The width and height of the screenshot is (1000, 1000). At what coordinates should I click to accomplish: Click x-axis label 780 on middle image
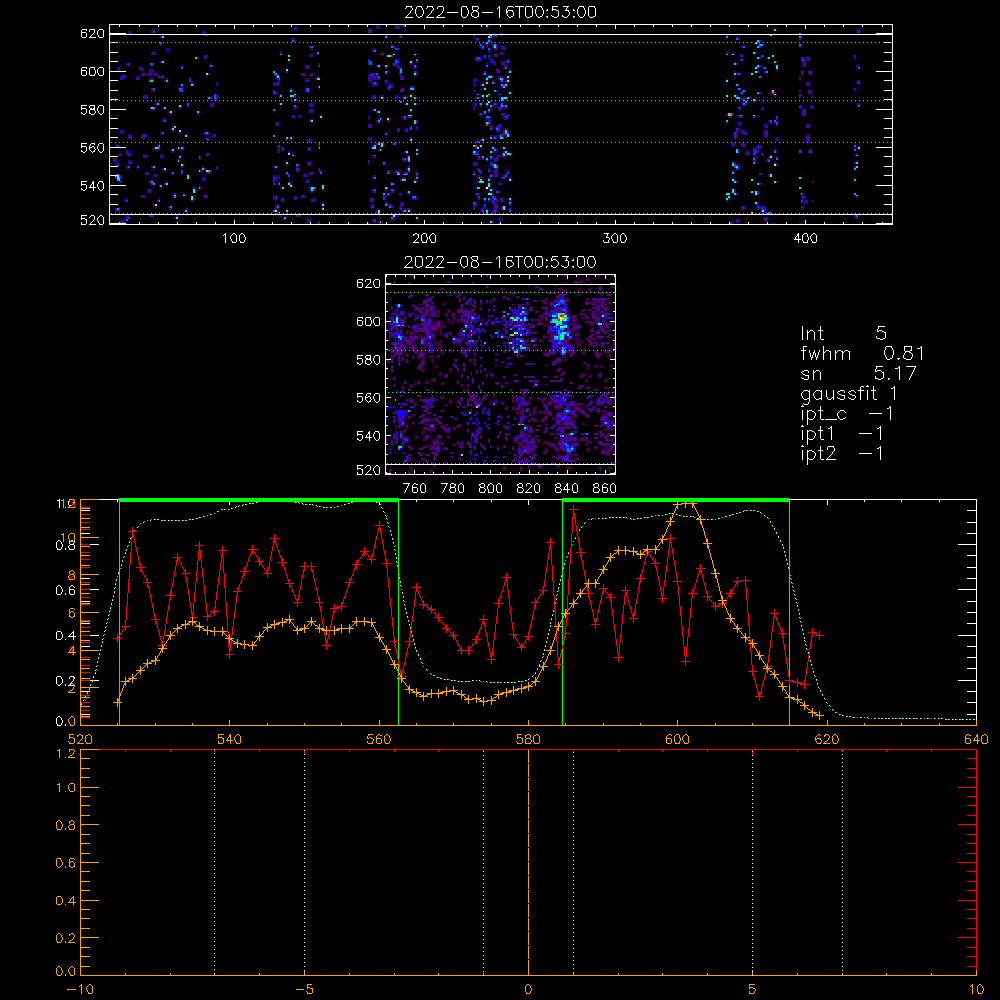click(x=453, y=489)
